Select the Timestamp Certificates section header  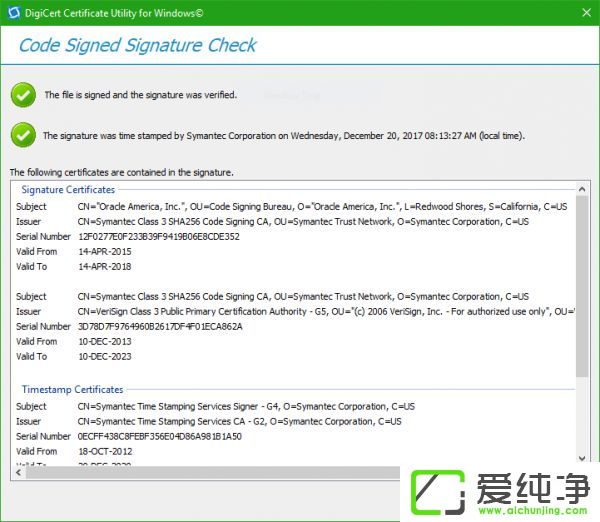72,389
